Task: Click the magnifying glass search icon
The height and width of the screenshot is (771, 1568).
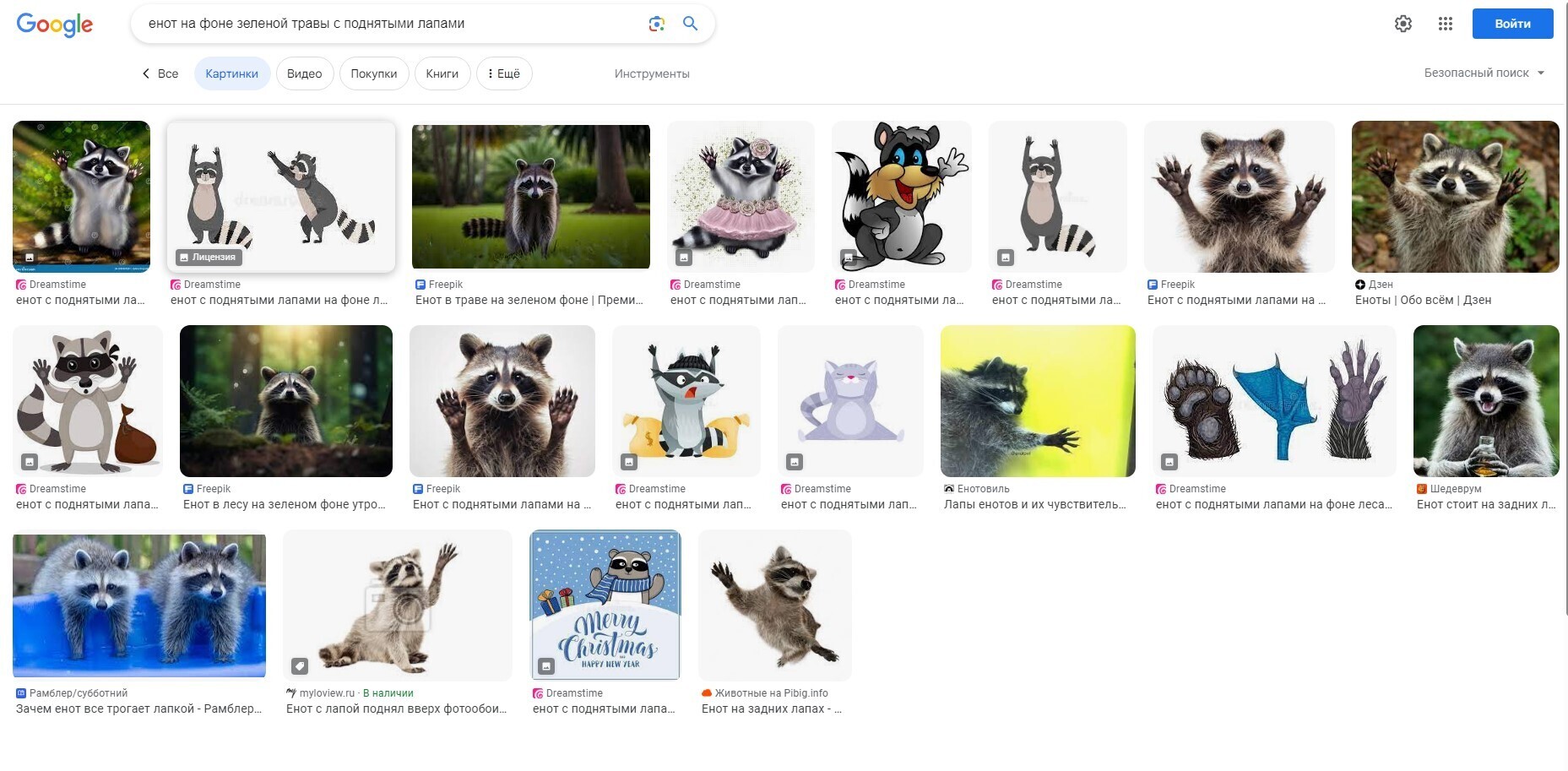Action: pos(690,24)
